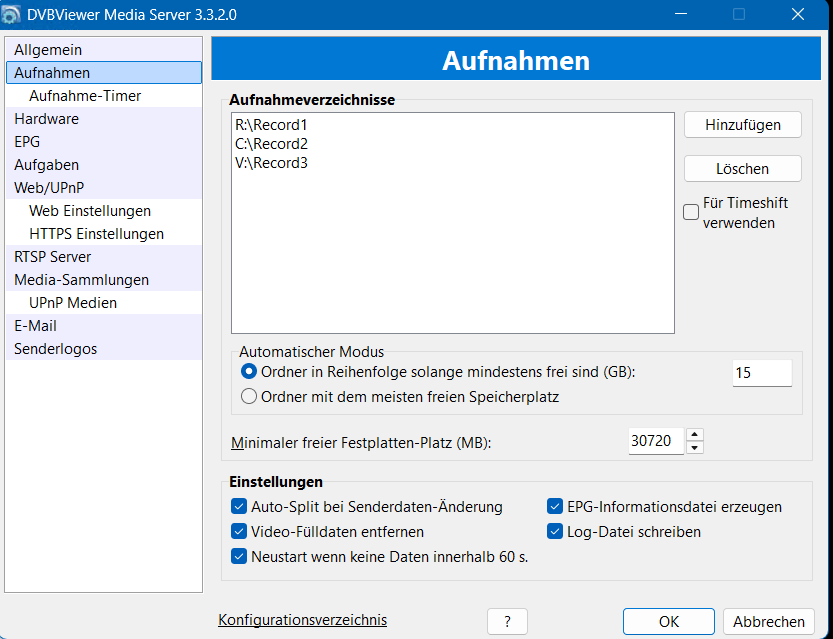Open the Konfigurationsverzeichnis link

[x=302, y=620]
